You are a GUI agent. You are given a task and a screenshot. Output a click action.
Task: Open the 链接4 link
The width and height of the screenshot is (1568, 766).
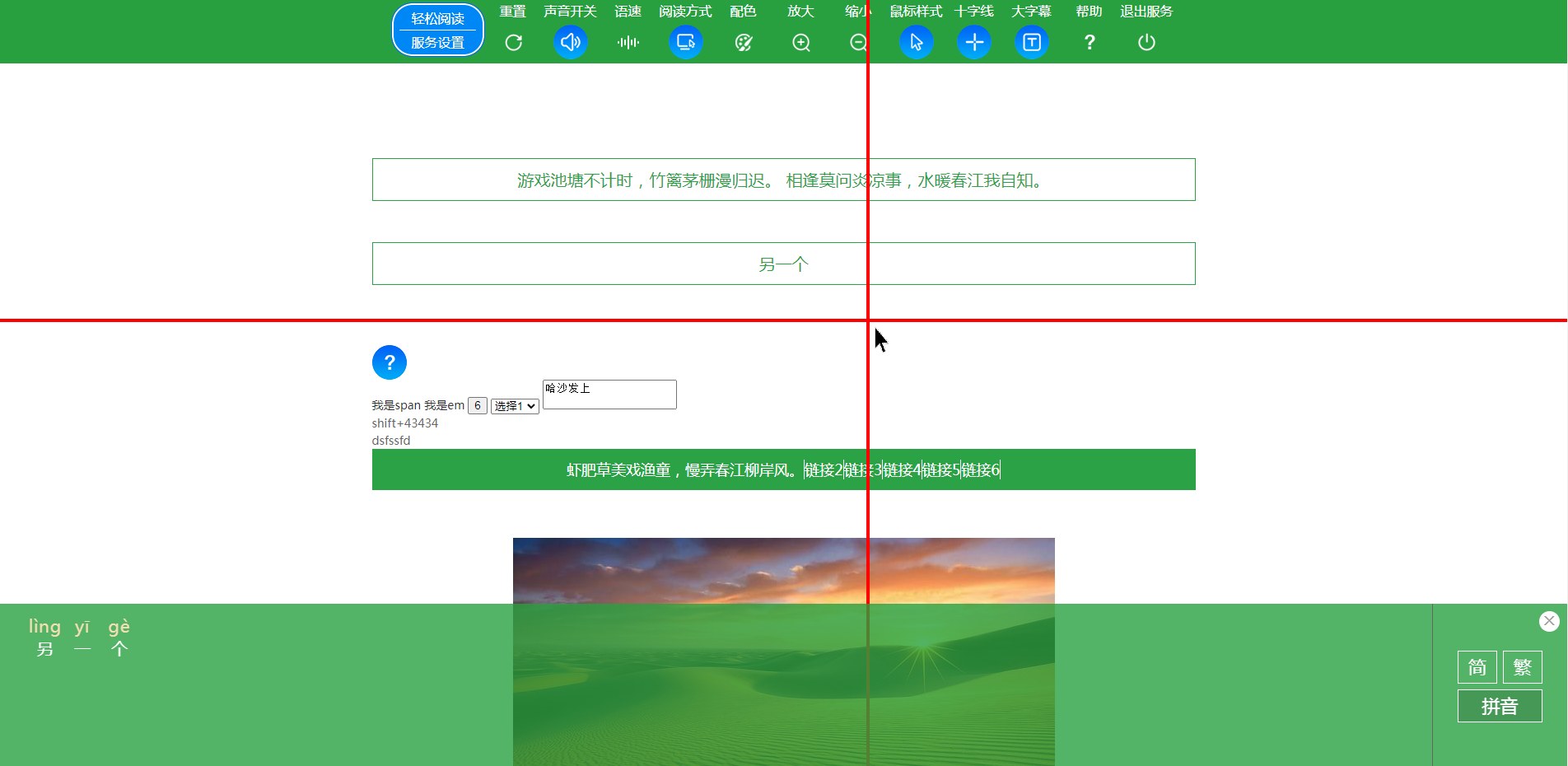(x=903, y=470)
